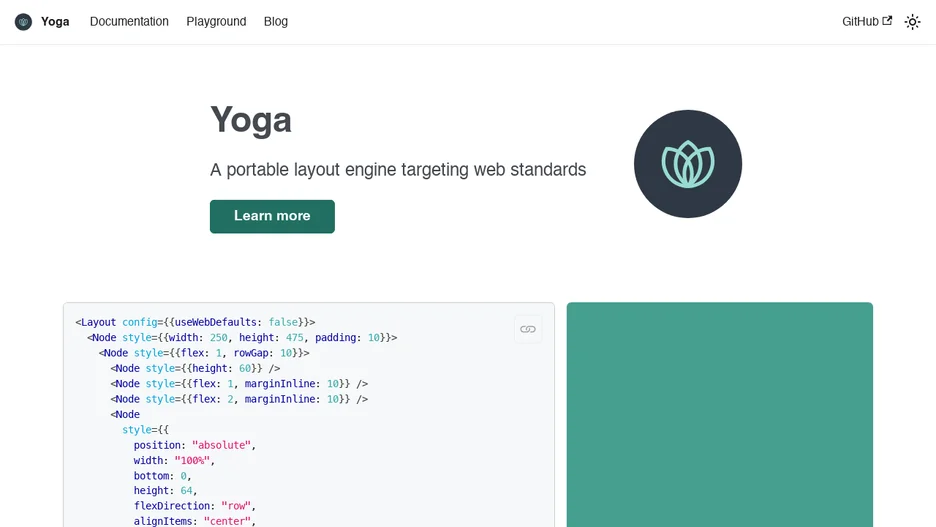Click the Yoga logo icon in navbar
Image resolution: width=936 pixels, height=527 pixels.
(23, 22)
